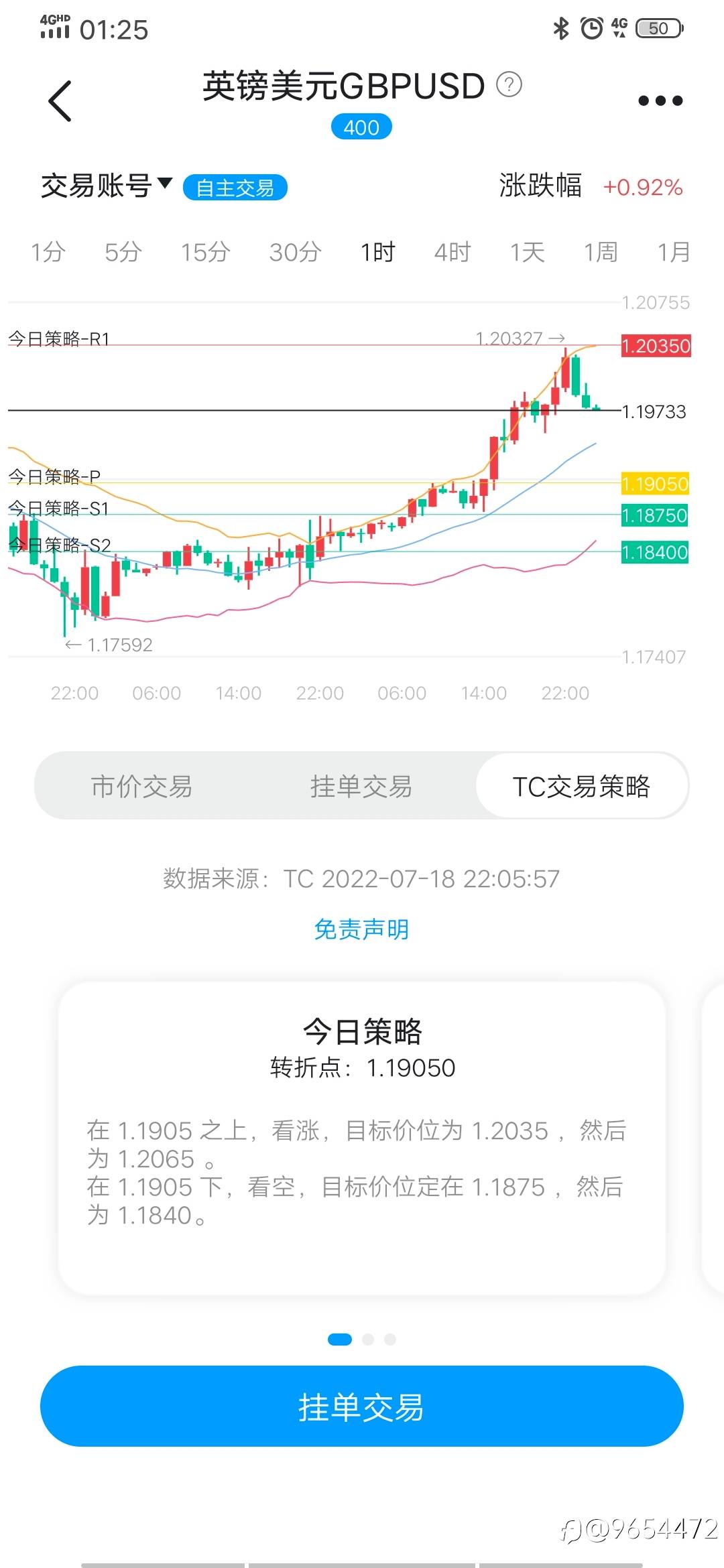Select the 1分 timeframe
The height and width of the screenshot is (1568, 724).
click(x=48, y=252)
